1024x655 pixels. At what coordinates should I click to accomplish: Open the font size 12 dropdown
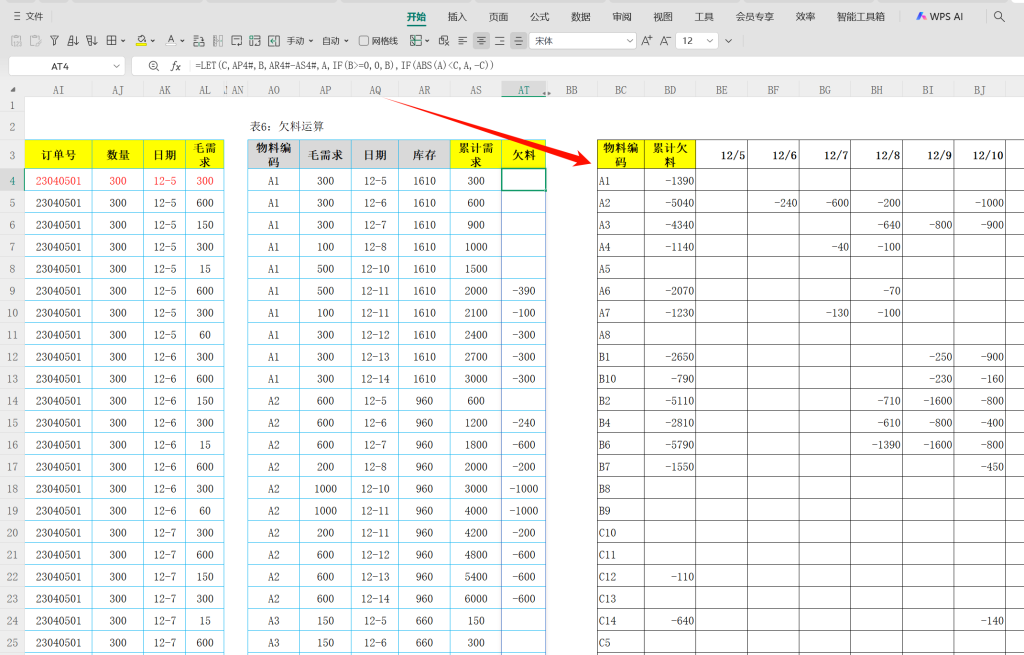(x=697, y=40)
